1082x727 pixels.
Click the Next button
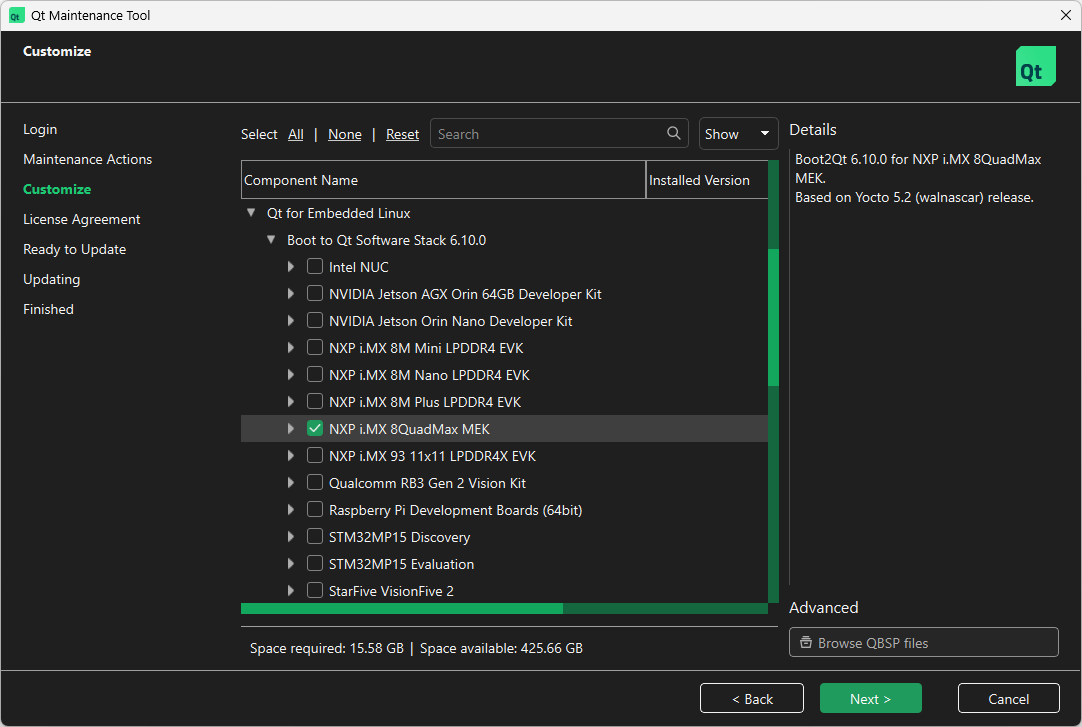click(x=870, y=697)
